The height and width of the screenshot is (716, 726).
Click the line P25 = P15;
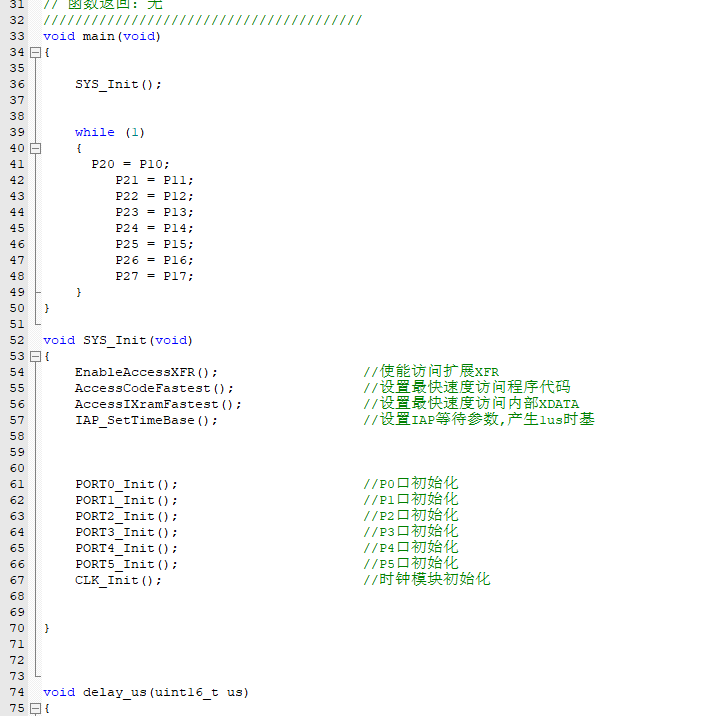click(154, 244)
